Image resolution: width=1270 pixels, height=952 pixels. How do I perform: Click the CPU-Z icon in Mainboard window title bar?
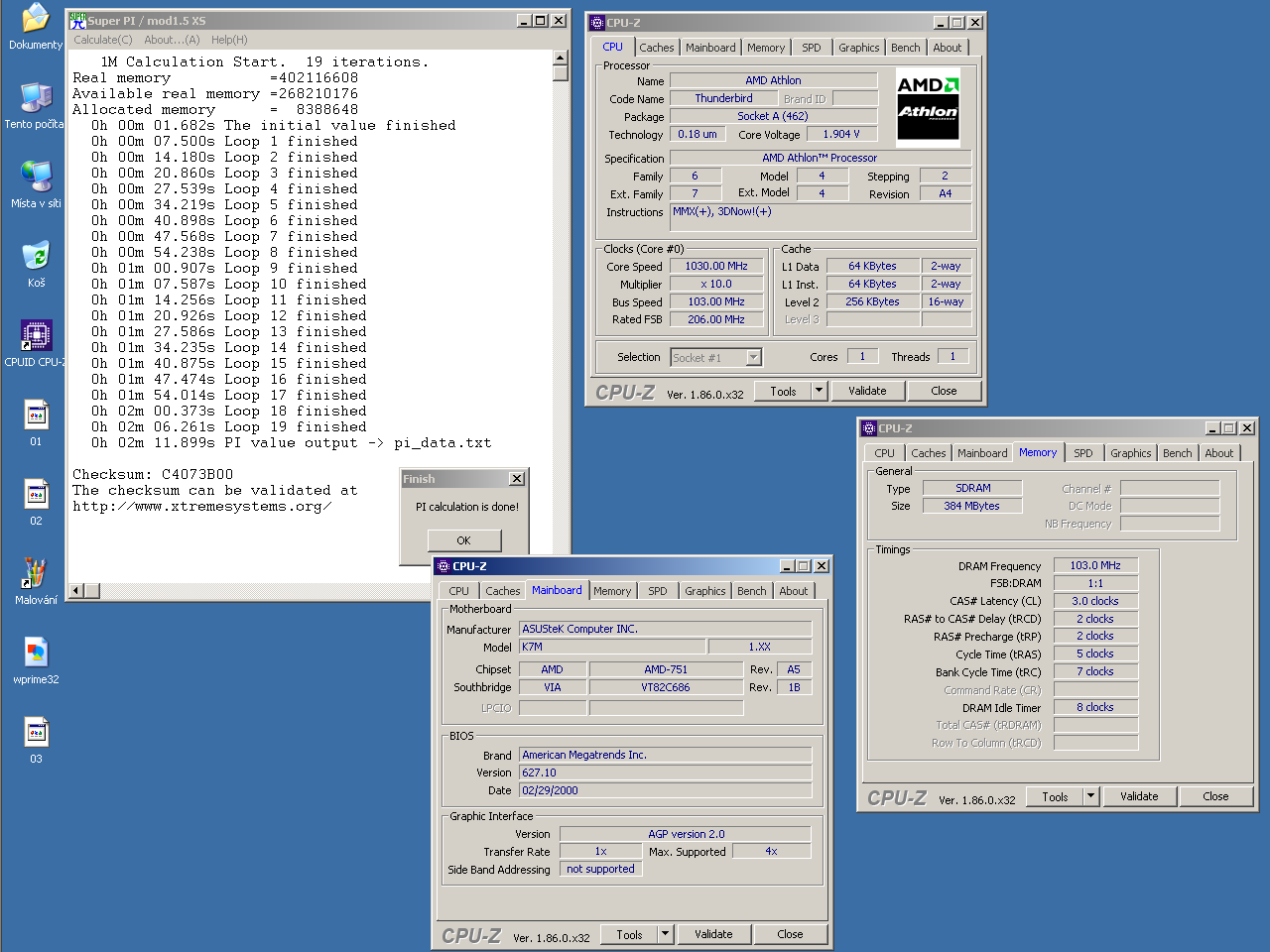pos(444,566)
